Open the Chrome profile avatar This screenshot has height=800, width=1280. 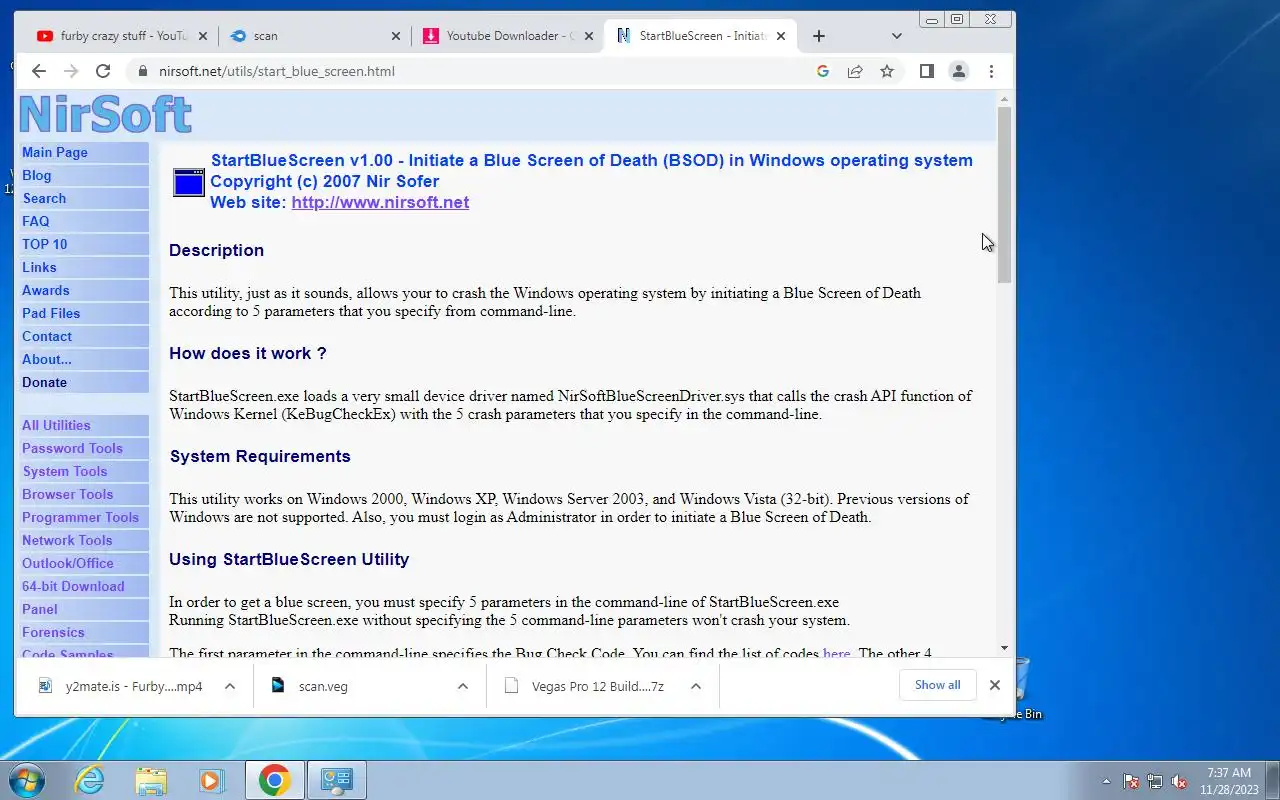coord(959,71)
